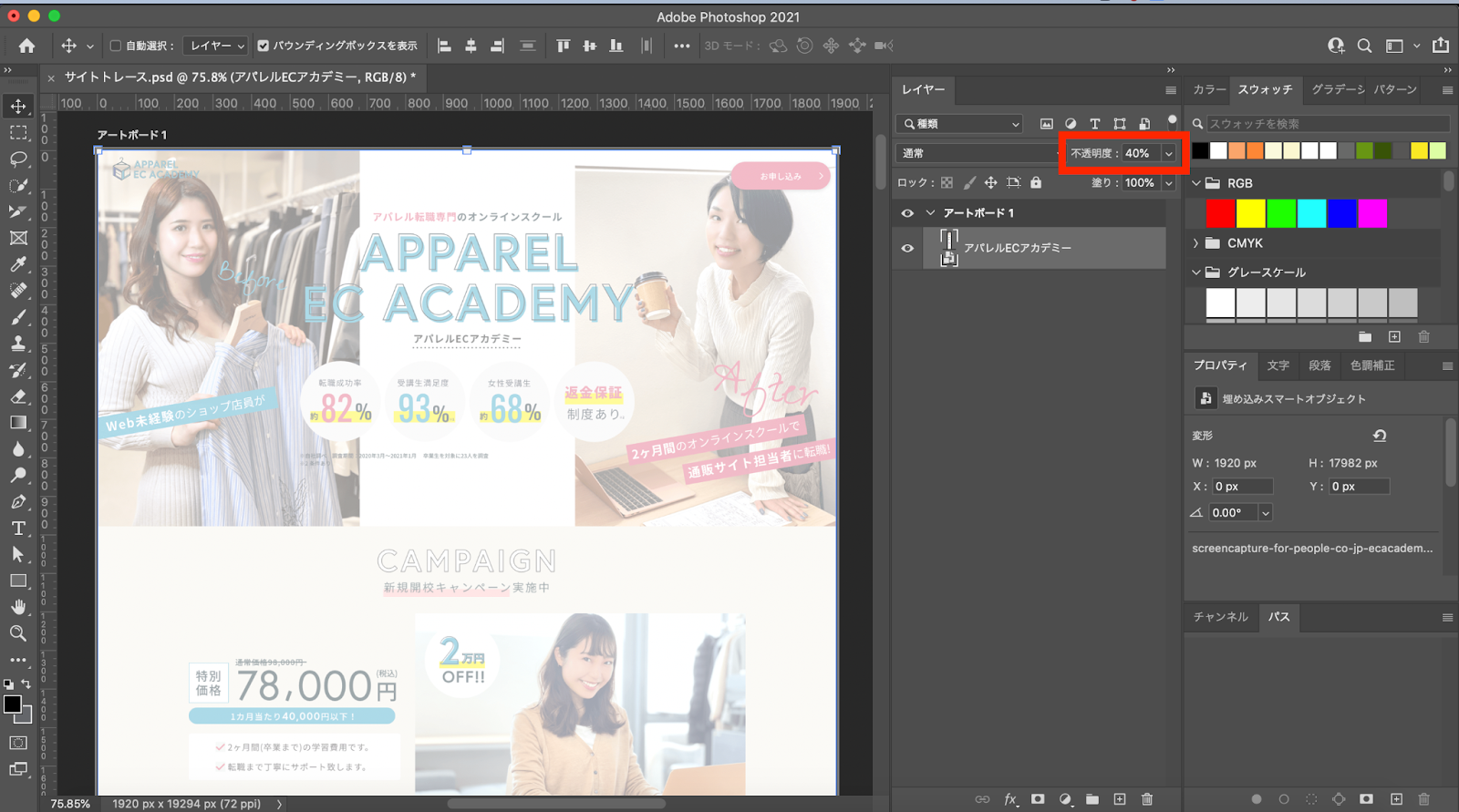Collapse the RGB swatch folder

(1196, 183)
